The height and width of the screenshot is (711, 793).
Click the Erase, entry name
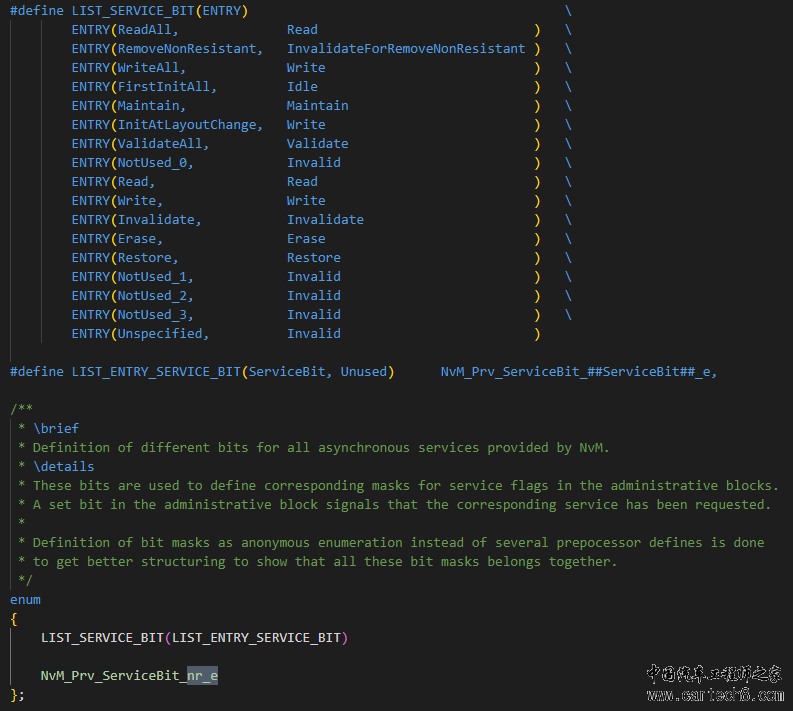[140, 239]
